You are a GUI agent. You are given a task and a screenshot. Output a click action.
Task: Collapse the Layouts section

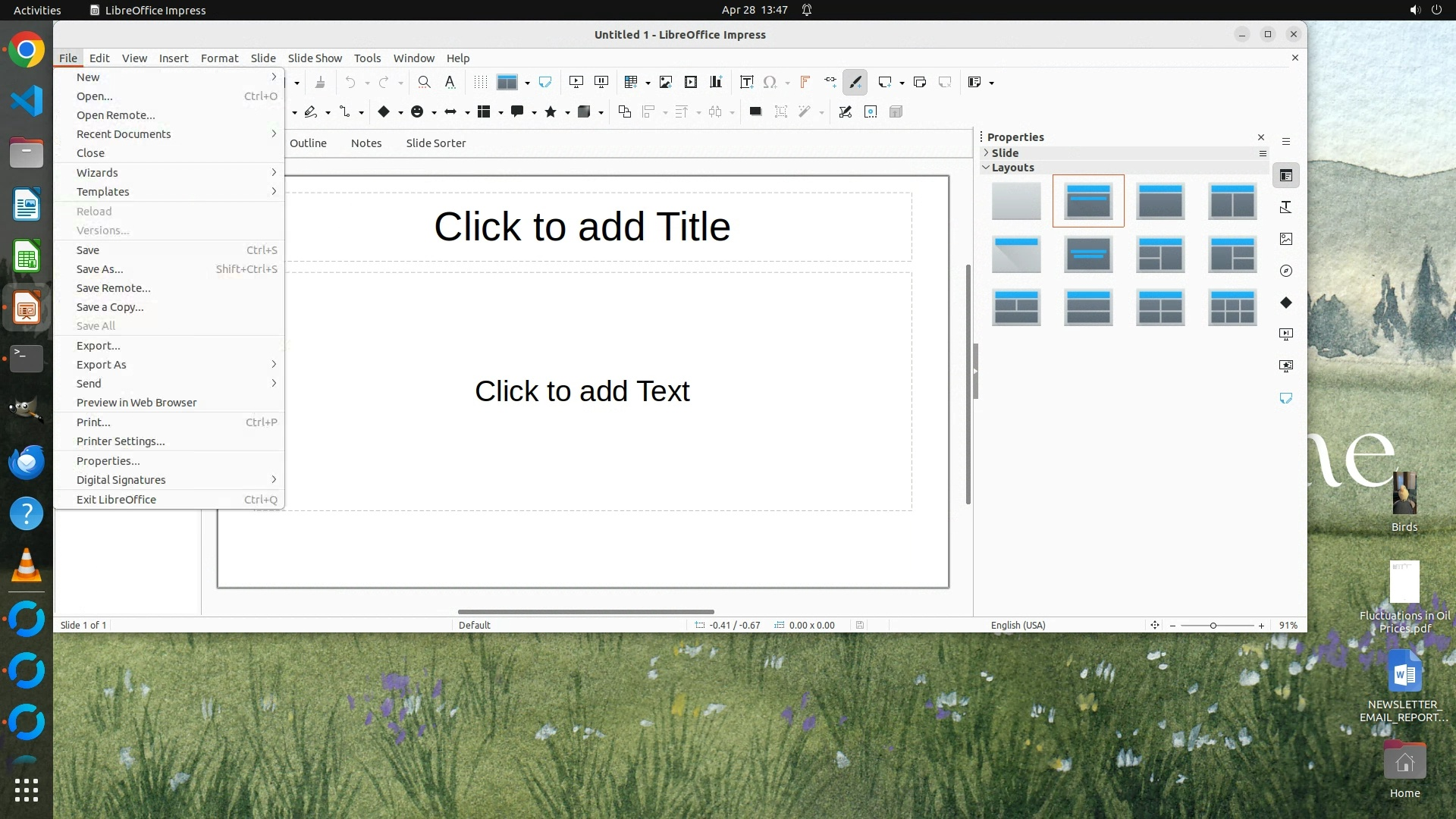[x=1012, y=168]
